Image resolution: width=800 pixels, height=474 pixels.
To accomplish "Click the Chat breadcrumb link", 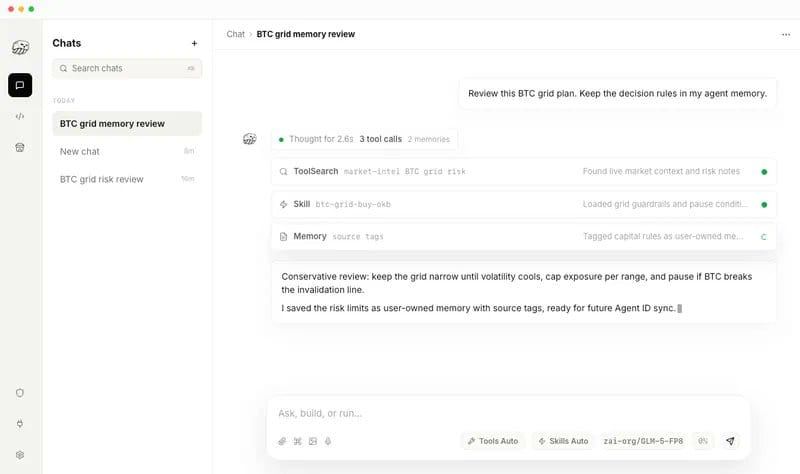I will click(x=236, y=34).
